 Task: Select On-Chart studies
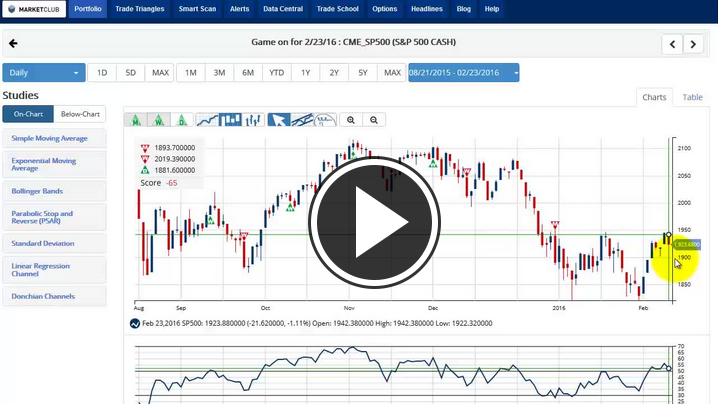click(28, 114)
